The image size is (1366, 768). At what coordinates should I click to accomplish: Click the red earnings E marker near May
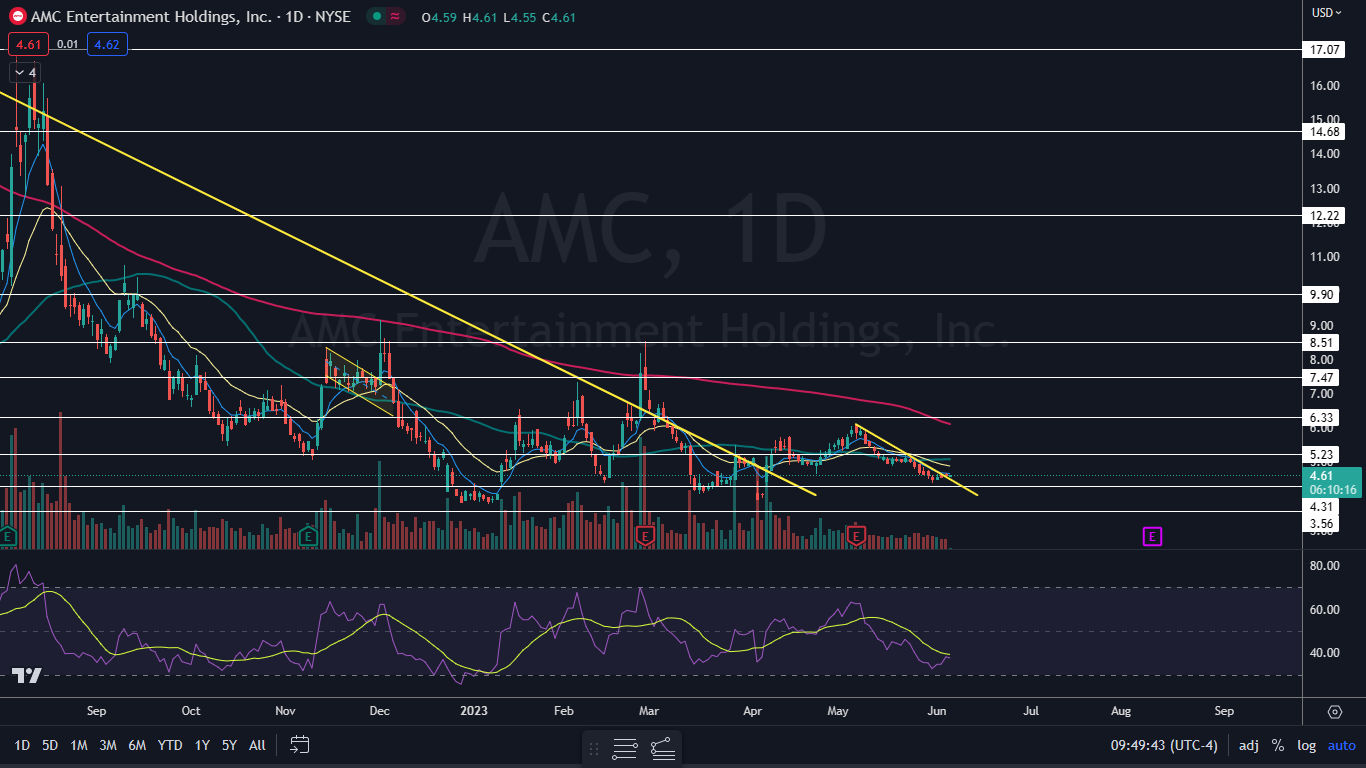tap(856, 537)
